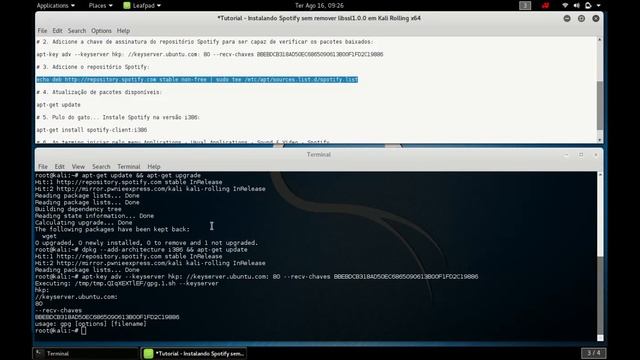Click the terminal prompt cursor at the last line
The image size is (640, 360).
tap(83, 331)
